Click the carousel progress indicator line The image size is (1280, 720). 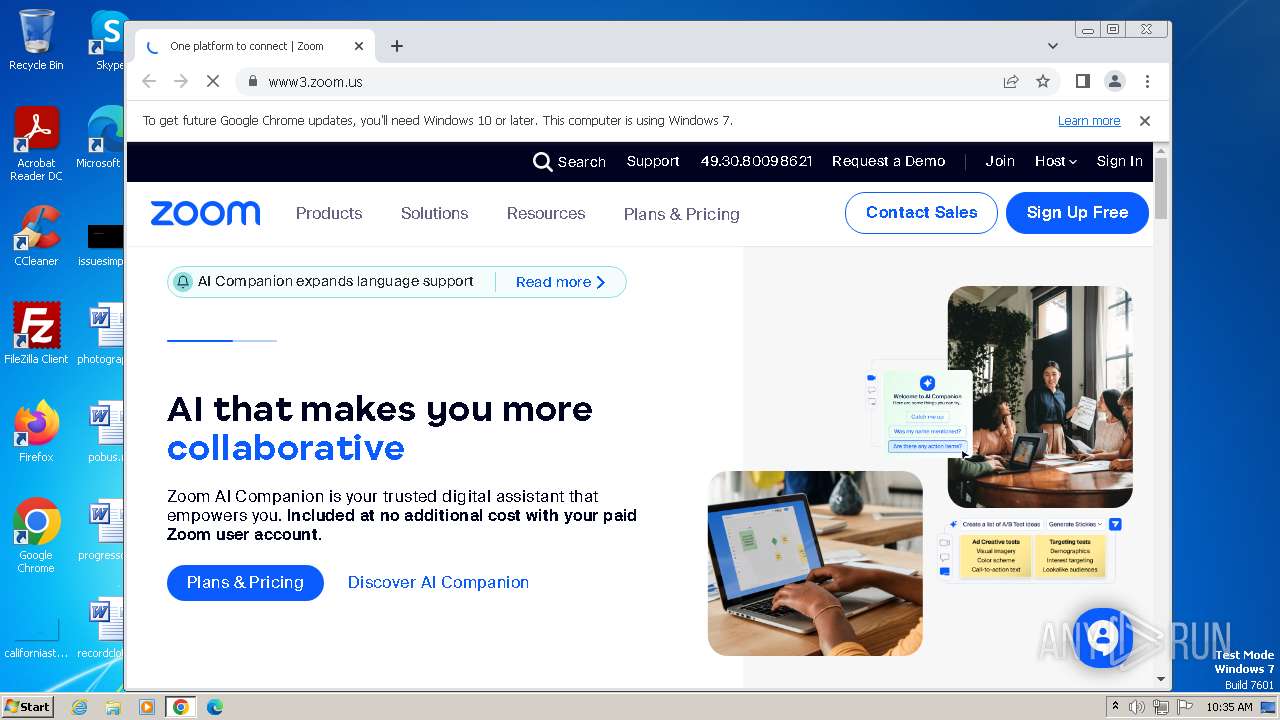point(221,341)
